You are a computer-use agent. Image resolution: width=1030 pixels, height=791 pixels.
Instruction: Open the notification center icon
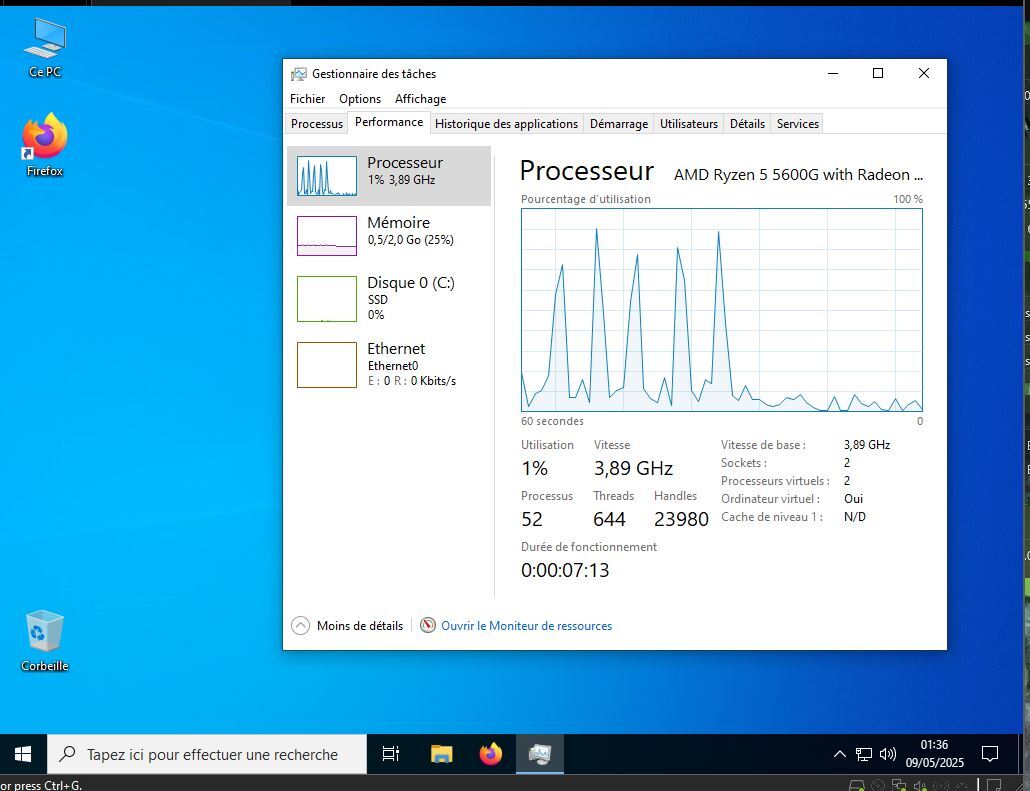tap(990, 754)
